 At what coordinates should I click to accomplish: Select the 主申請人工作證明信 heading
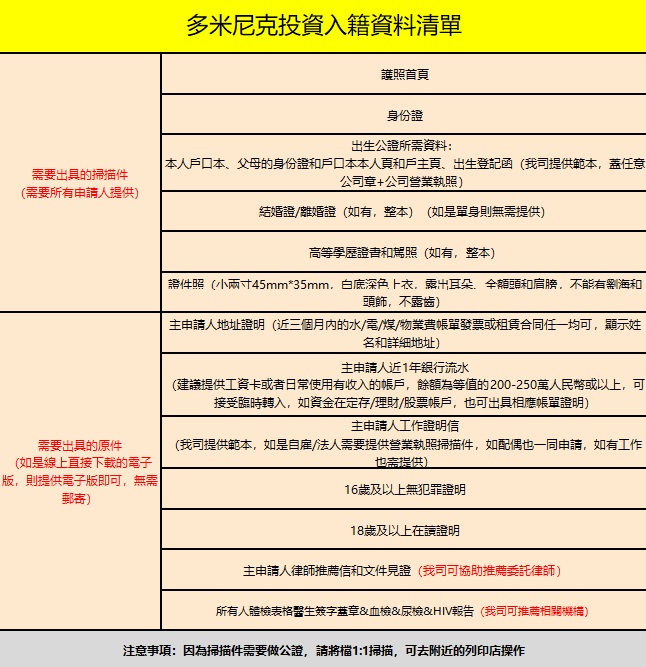[x=404, y=425]
